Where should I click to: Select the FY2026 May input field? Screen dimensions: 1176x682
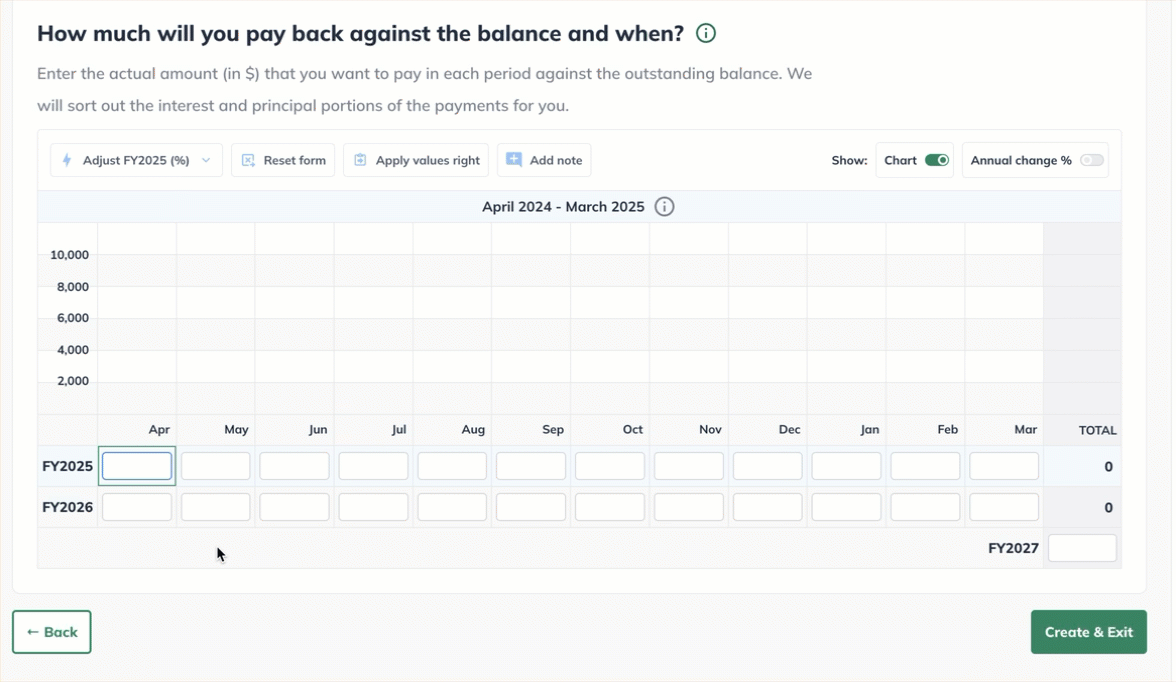point(215,507)
